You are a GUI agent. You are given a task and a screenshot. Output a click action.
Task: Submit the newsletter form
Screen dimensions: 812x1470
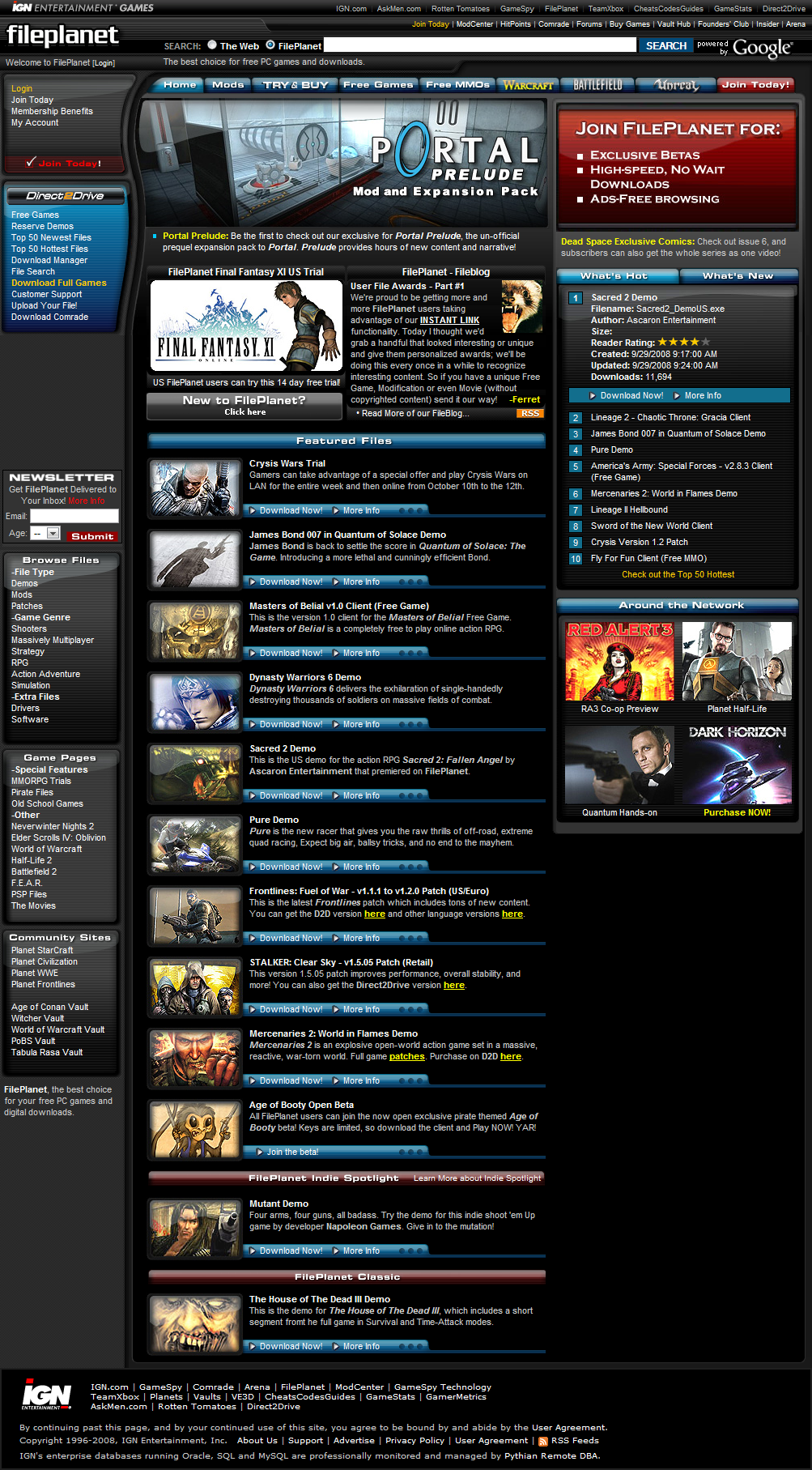[92, 536]
